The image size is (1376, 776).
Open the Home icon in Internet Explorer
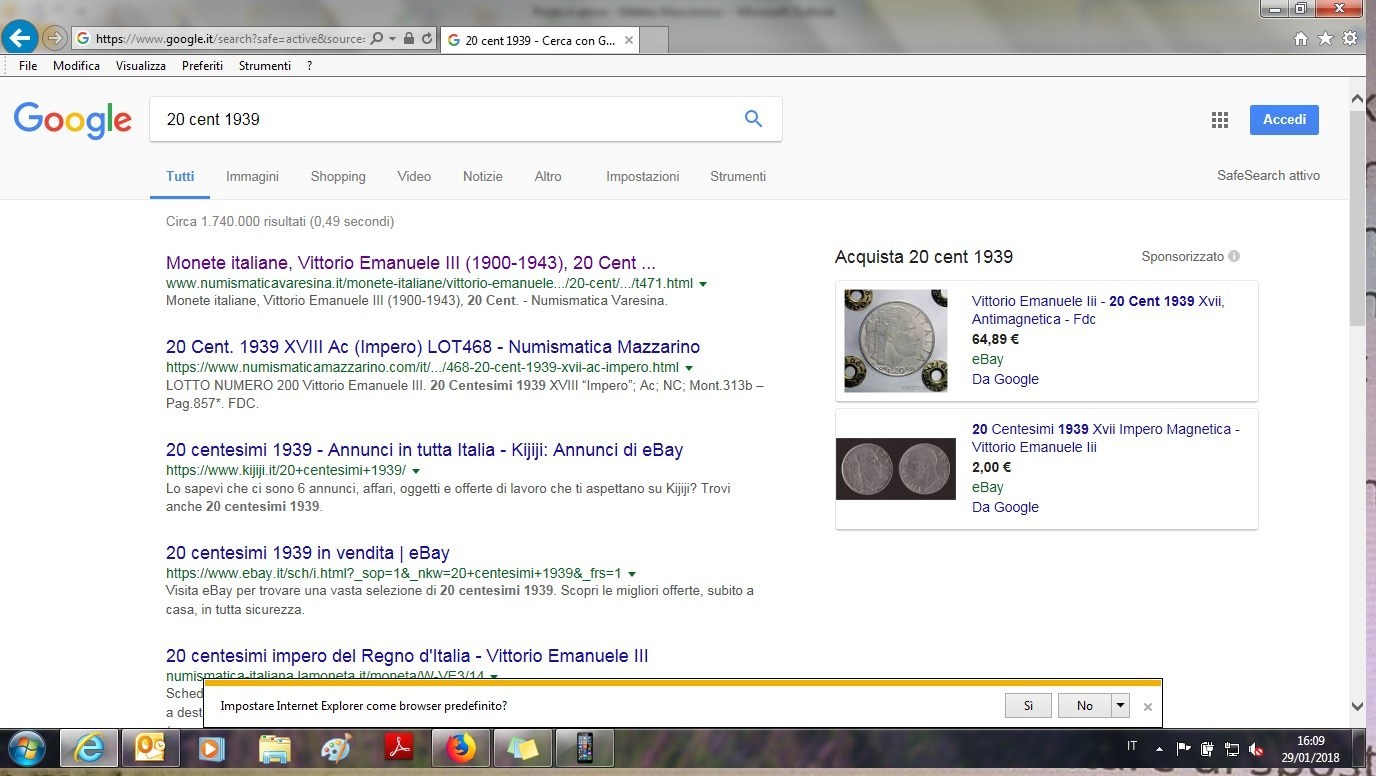[x=1301, y=39]
